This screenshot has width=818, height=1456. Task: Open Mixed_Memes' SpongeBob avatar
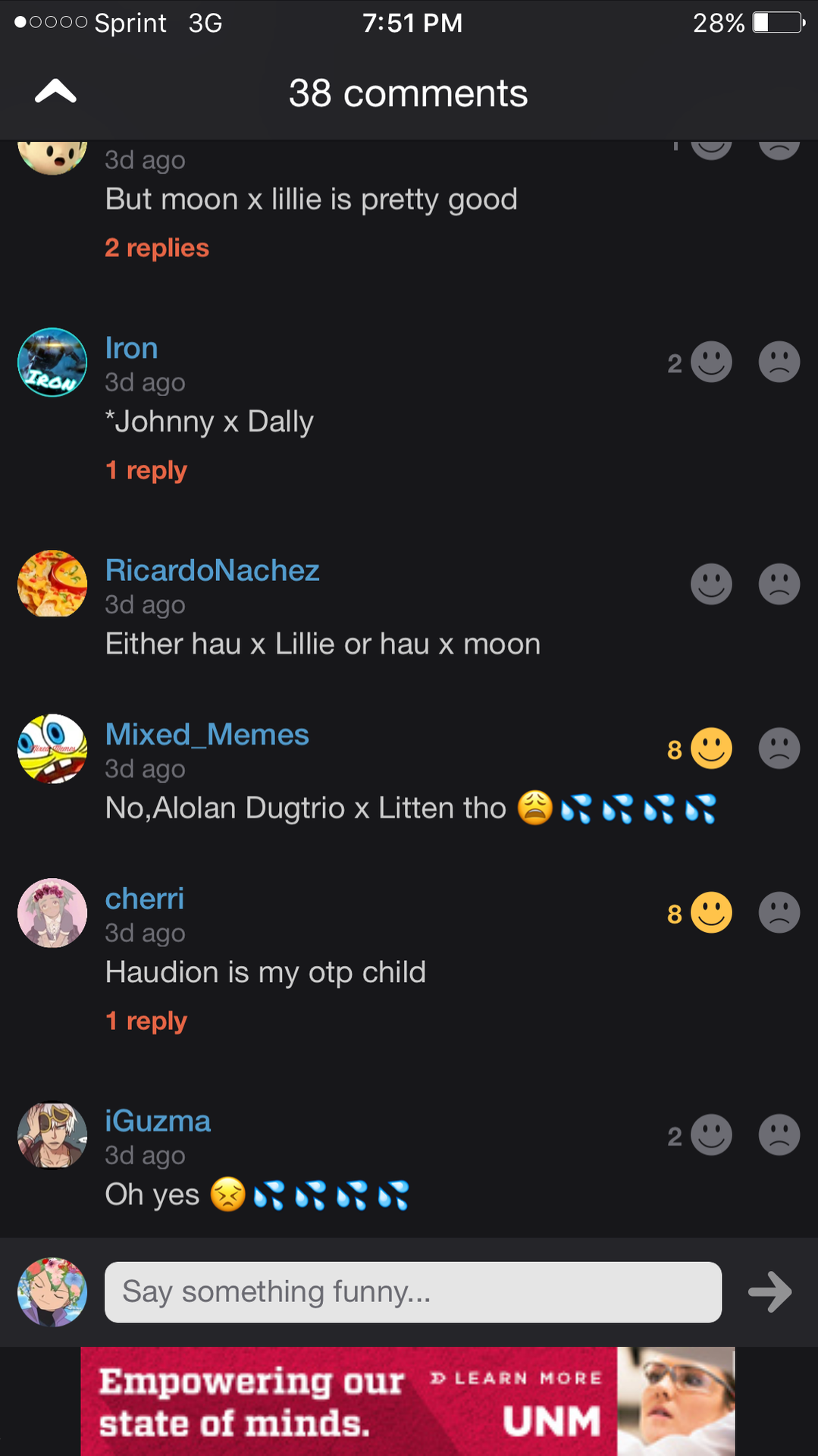click(x=52, y=748)
